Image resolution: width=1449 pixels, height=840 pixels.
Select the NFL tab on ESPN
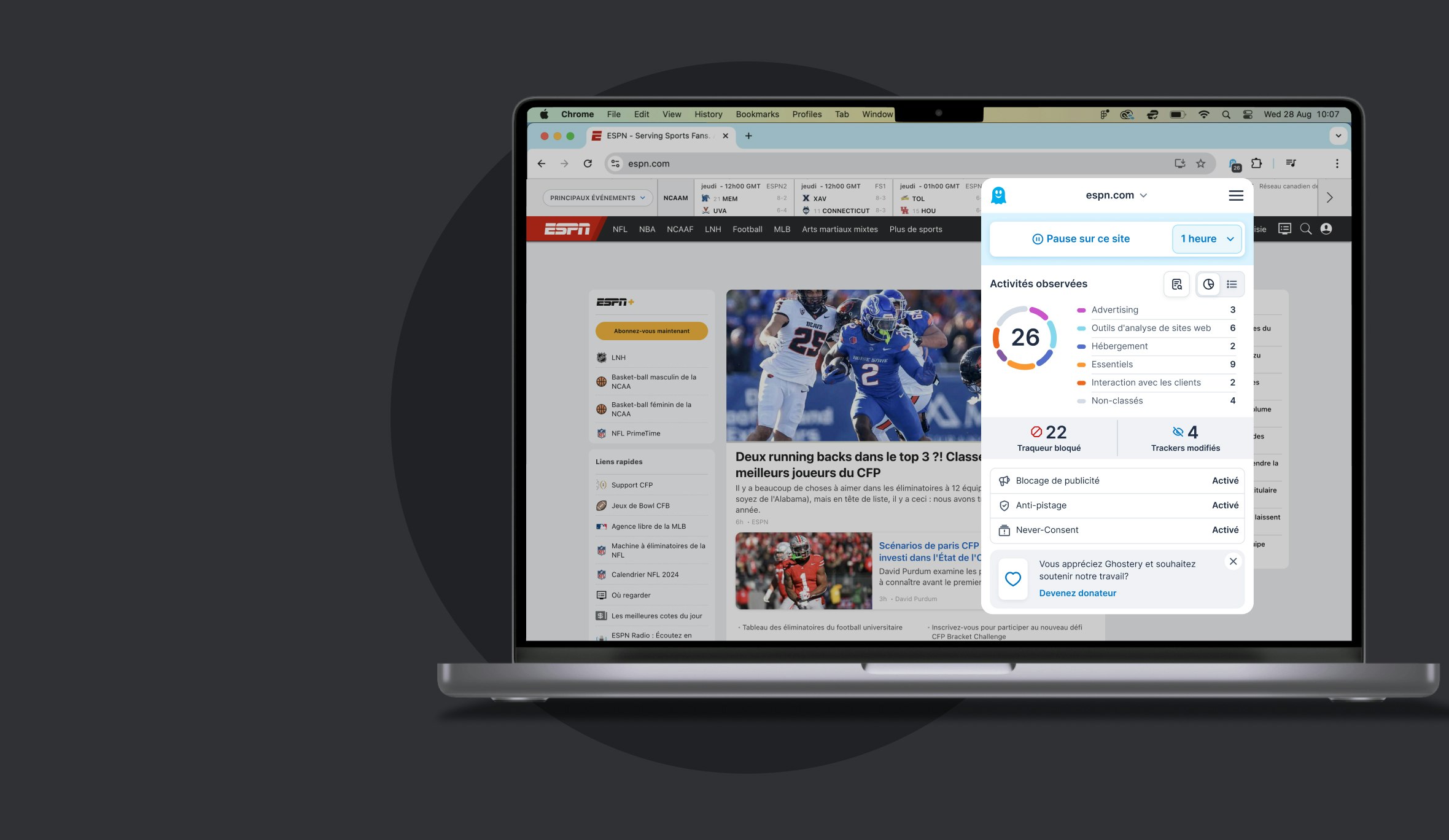pos(619,229)
